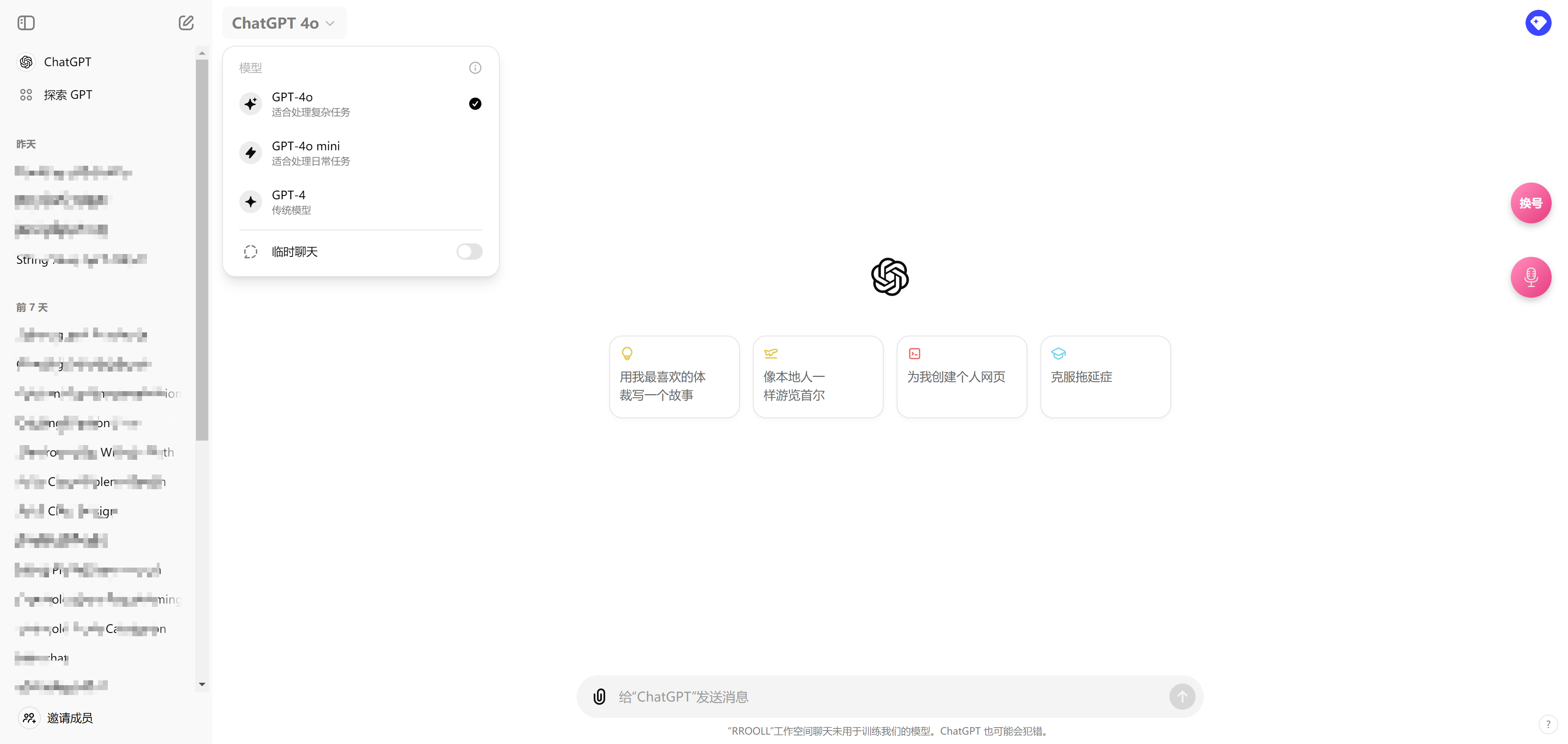
Task: Expand the ChatGPT 4o model dropdown
Action: click(284, 23)
